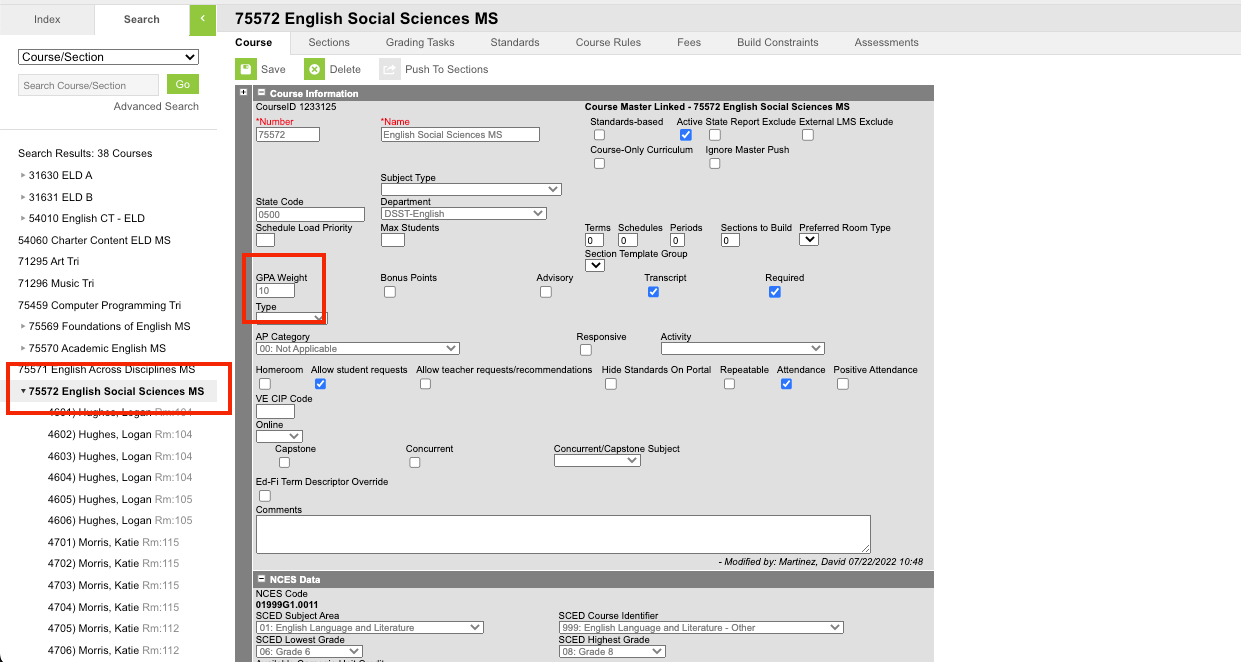Collapse the 75572 English Social Sciences MS node
1241x662 pixels.
(x=23, y=391)
